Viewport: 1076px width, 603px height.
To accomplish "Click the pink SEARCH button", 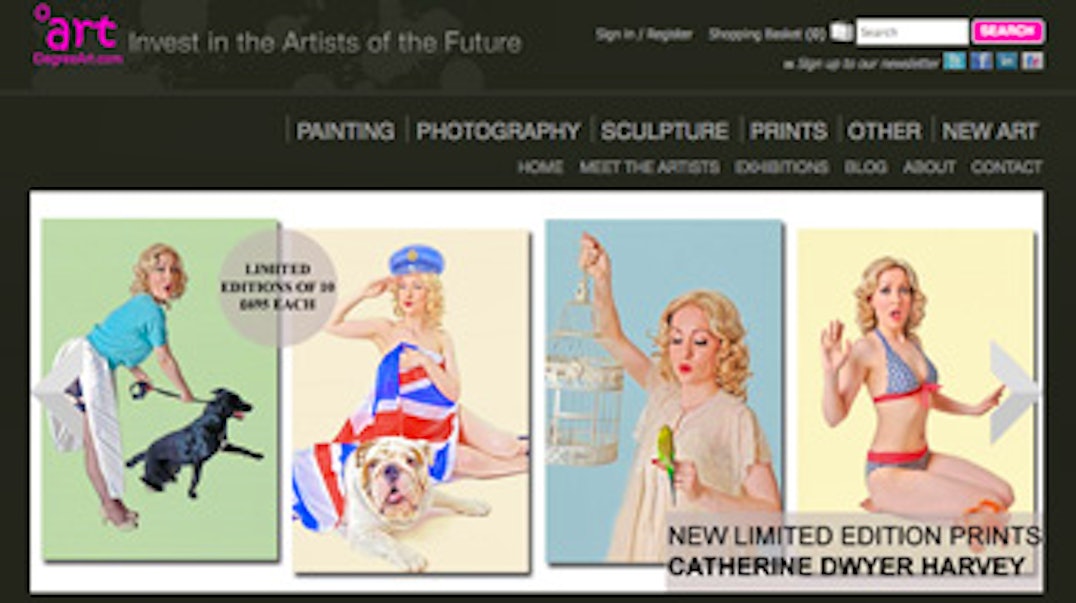I will pos(1007,32).
